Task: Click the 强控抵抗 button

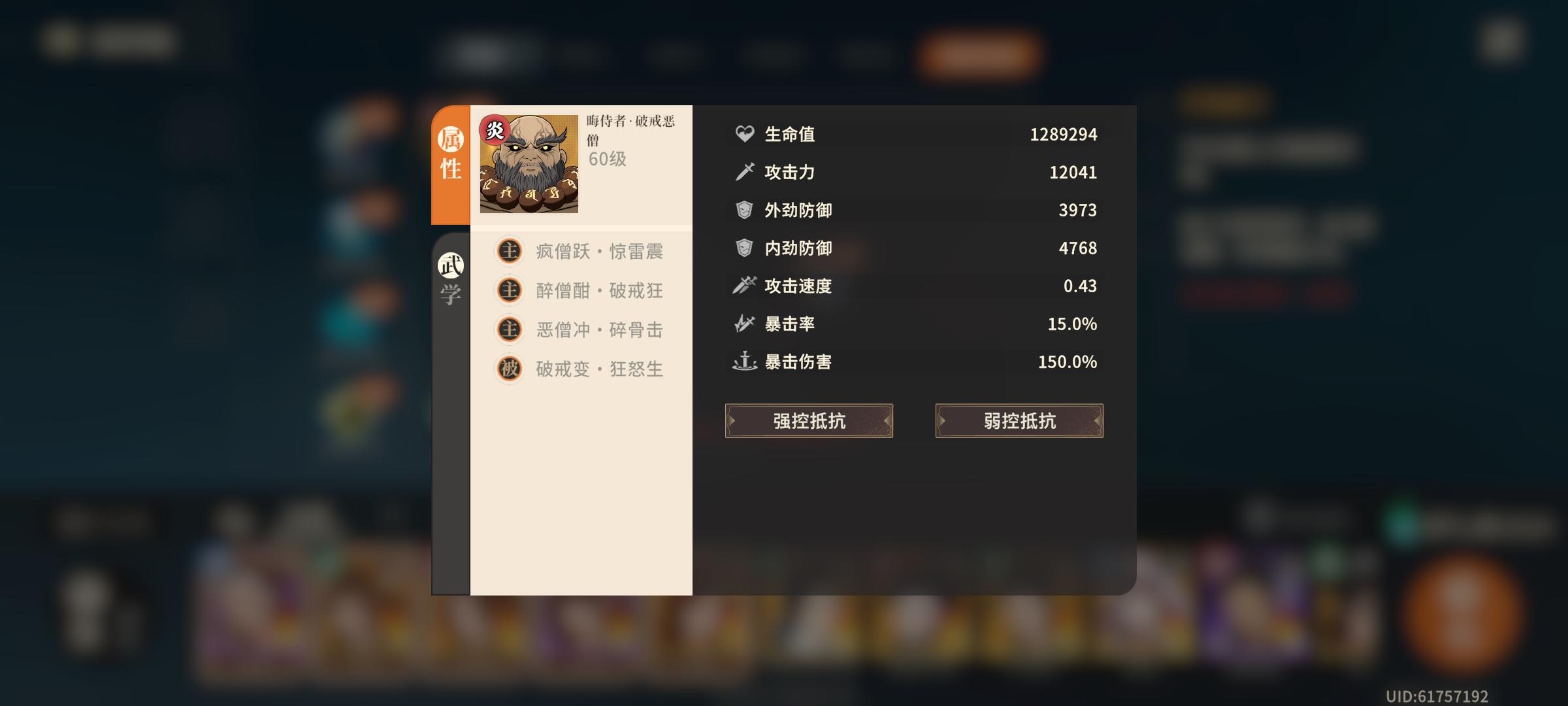Action: 809,420
